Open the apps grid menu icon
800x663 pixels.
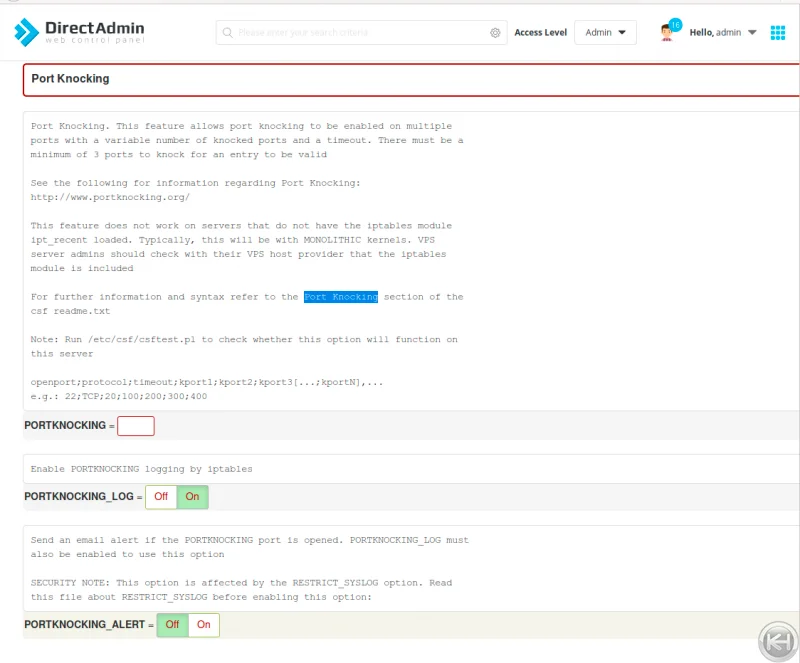tap(778, 33)
